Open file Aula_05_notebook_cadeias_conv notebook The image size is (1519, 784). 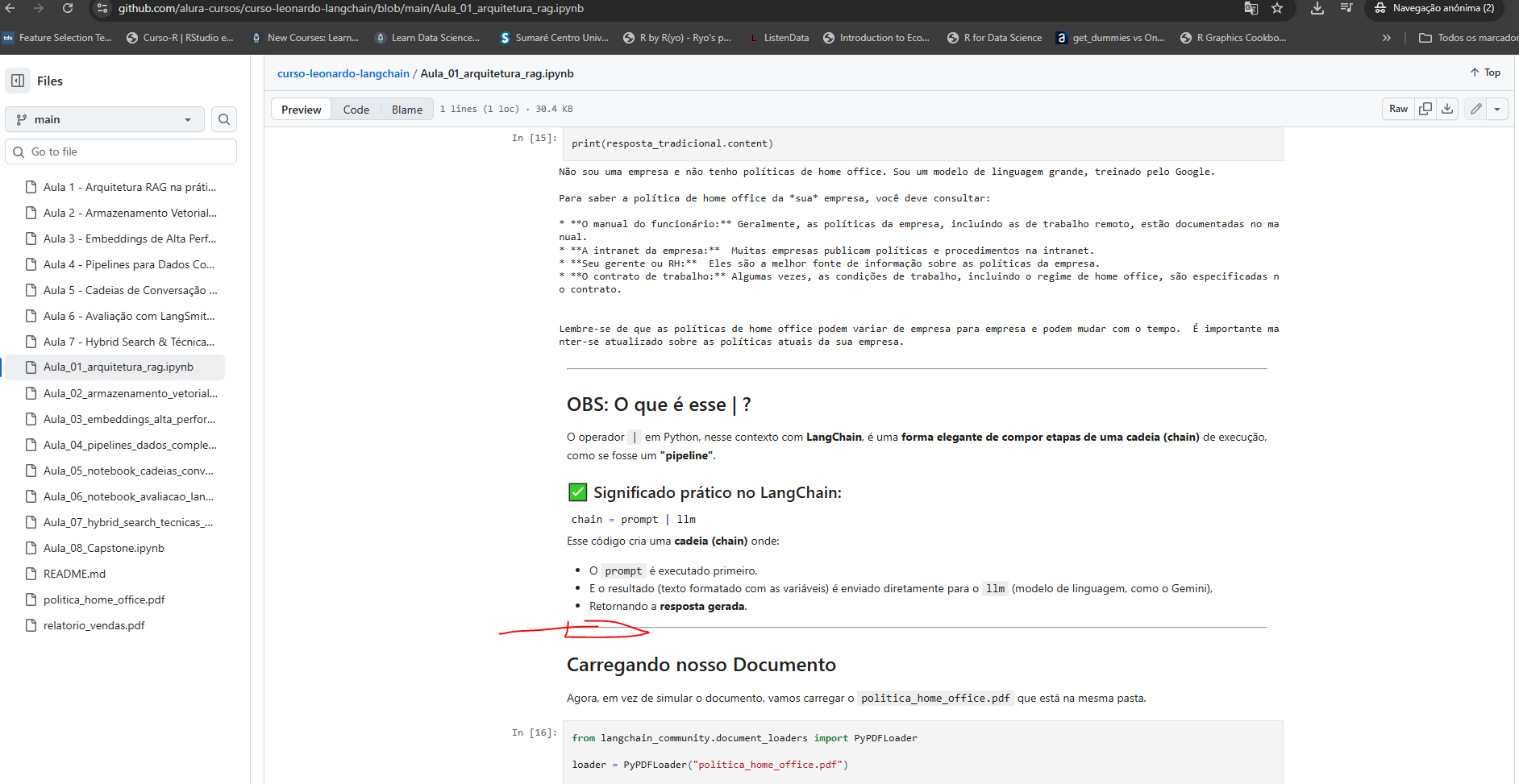129,471
